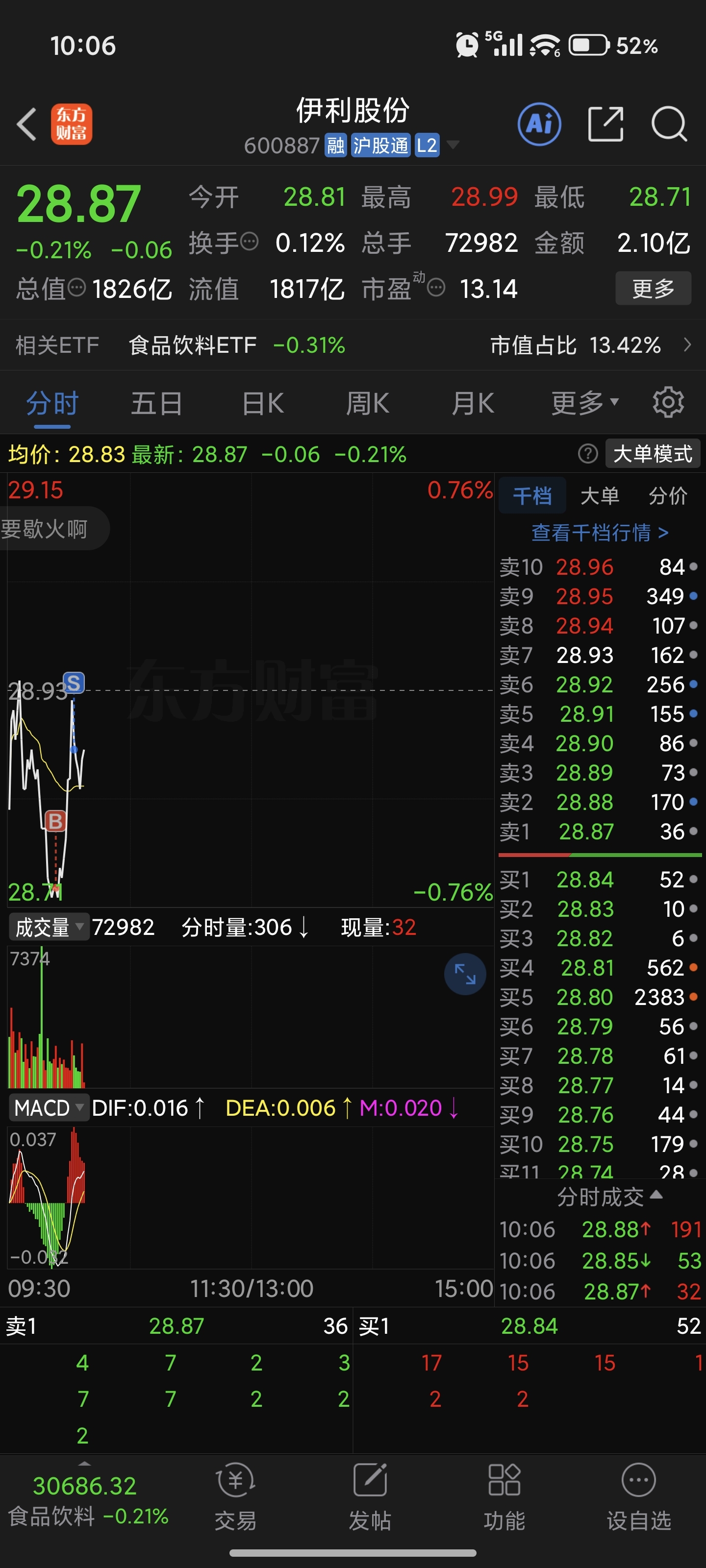
Task: Select the 大单 tab
Action: click(x=600, y=495)
